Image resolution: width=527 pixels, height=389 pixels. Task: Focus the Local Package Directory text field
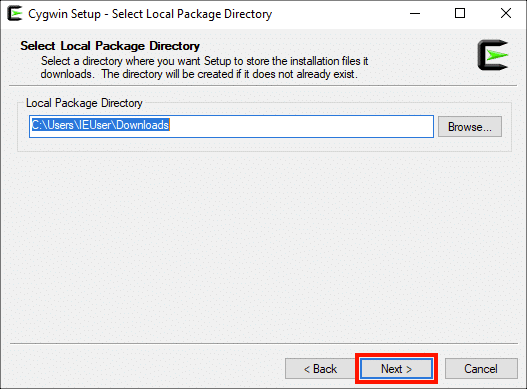pyautogui.click(x=231, y=126)
